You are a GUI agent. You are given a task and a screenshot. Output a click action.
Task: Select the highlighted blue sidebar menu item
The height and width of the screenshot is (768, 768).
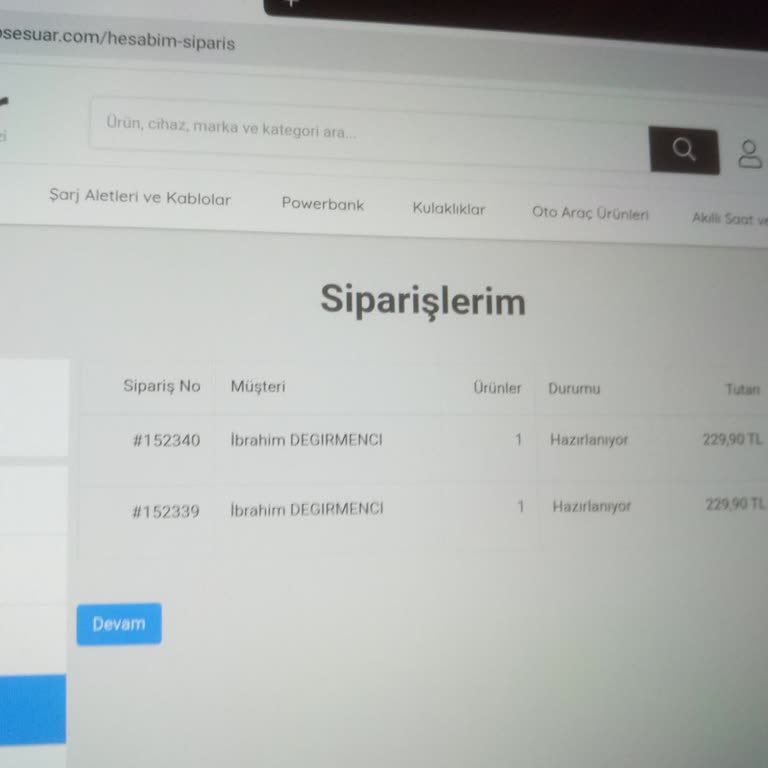click(33, 709)
